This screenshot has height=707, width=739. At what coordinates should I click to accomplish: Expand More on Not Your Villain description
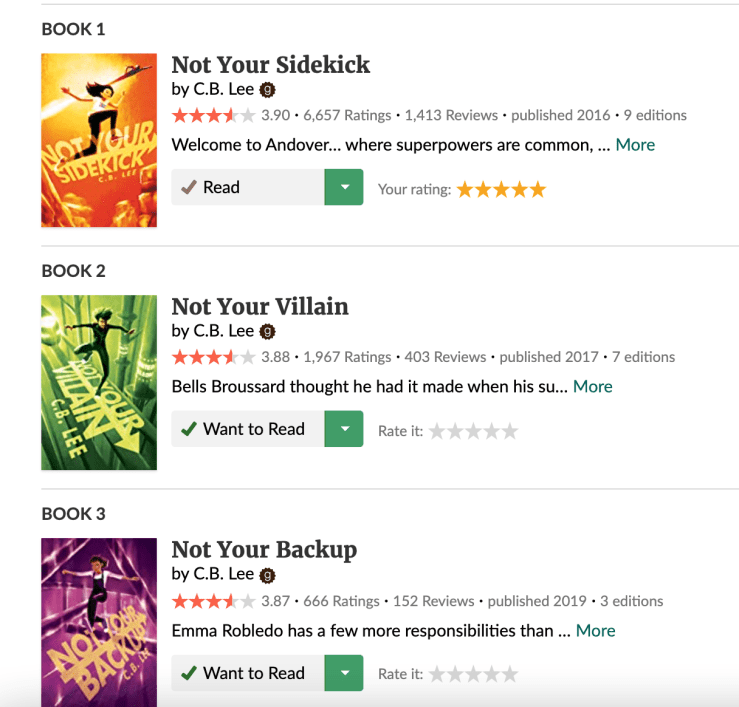click(x=592, y=387)
